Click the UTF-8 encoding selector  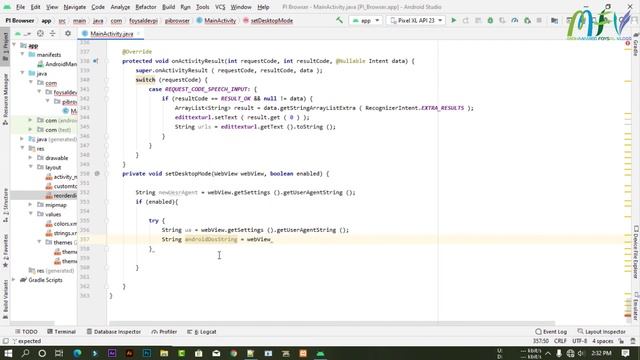click(579, 341)
